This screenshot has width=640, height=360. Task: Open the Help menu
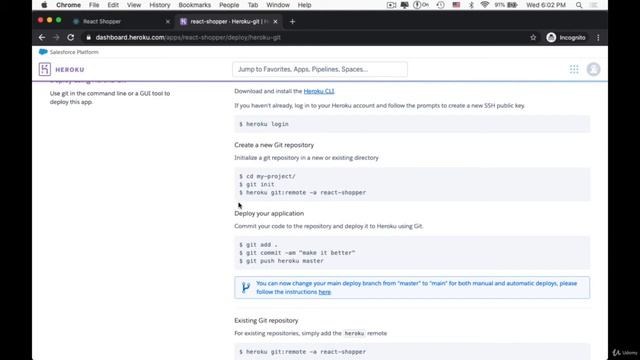[304, 5]
